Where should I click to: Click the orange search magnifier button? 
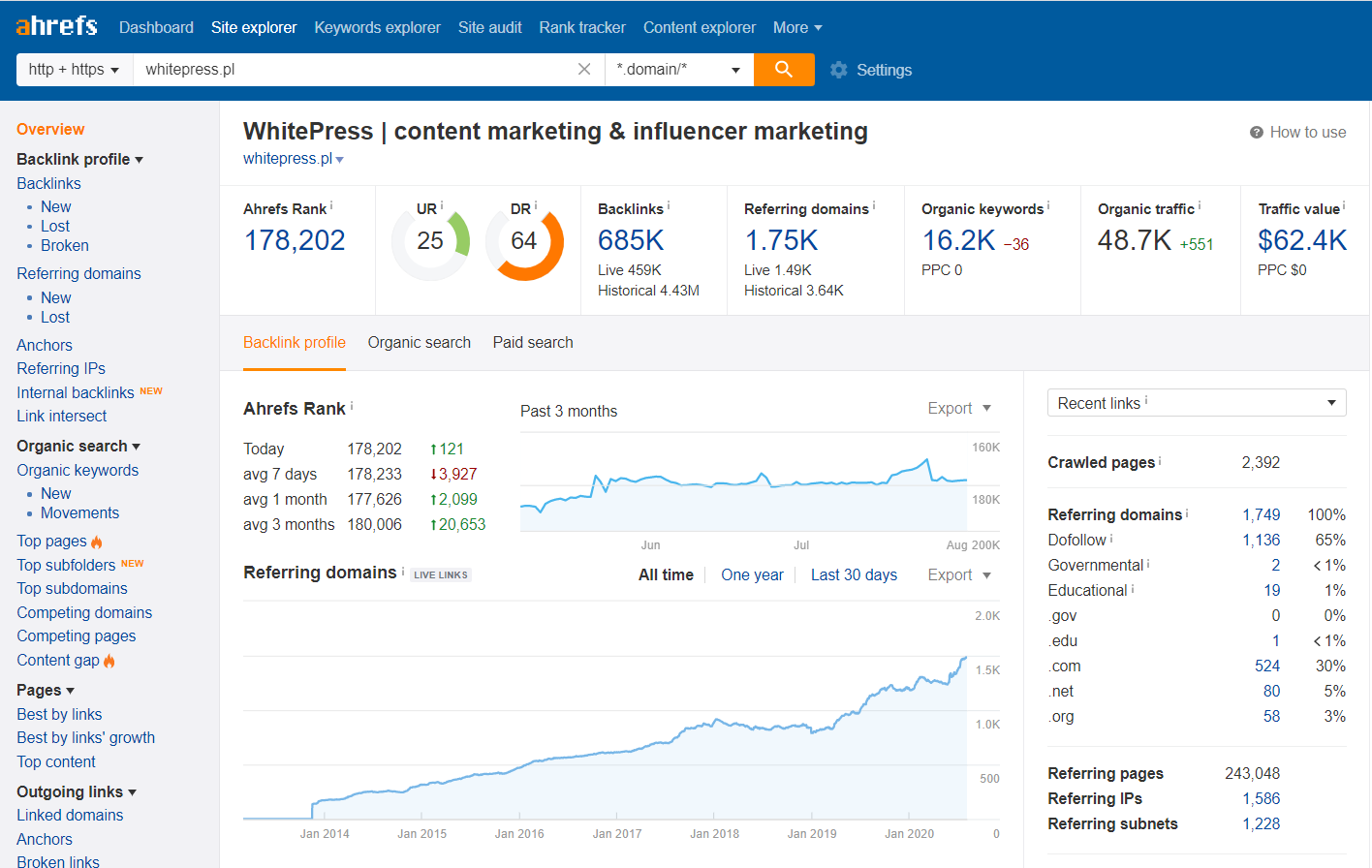pos(783,70)
